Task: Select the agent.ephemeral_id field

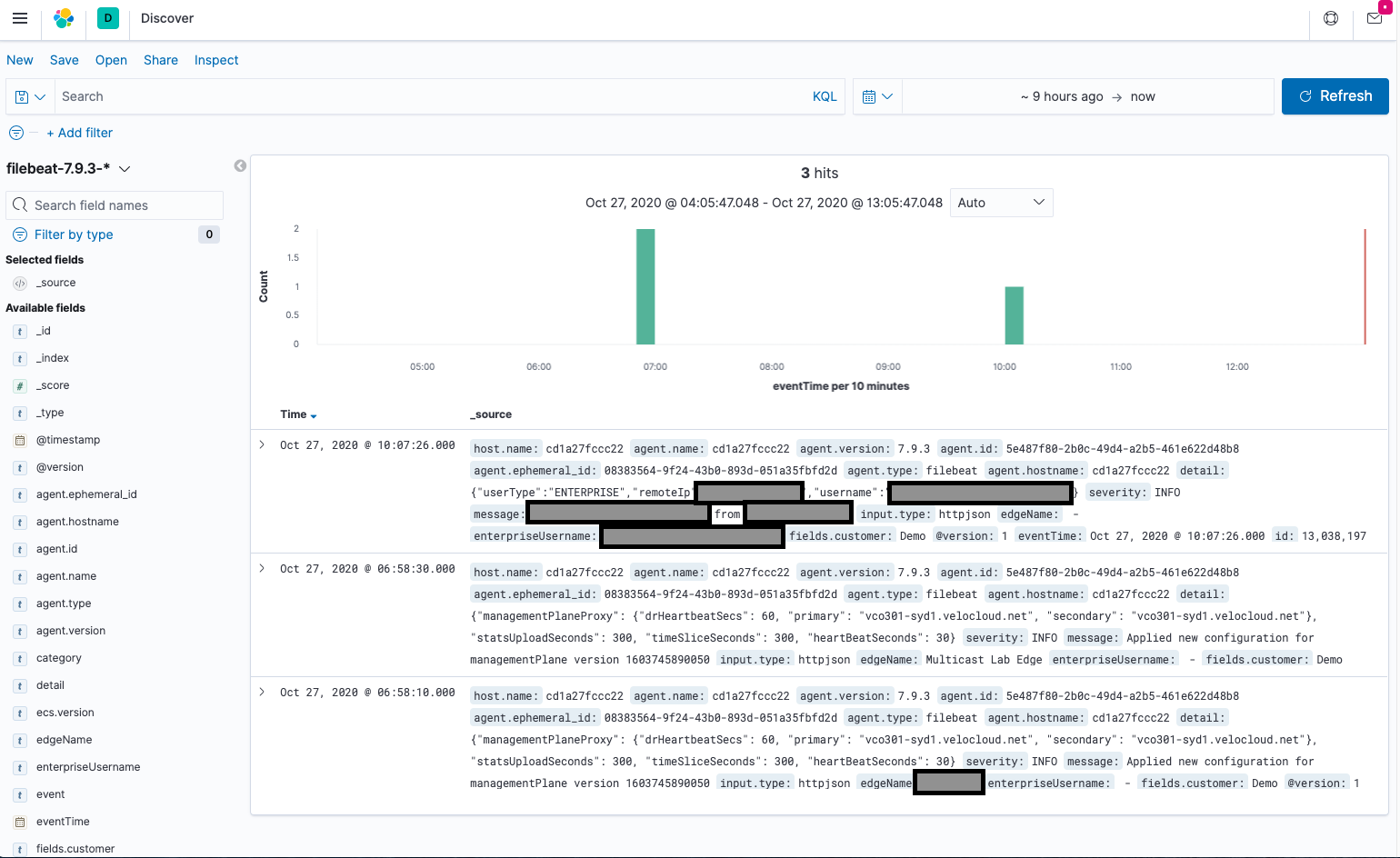Action: click(86, 494)
